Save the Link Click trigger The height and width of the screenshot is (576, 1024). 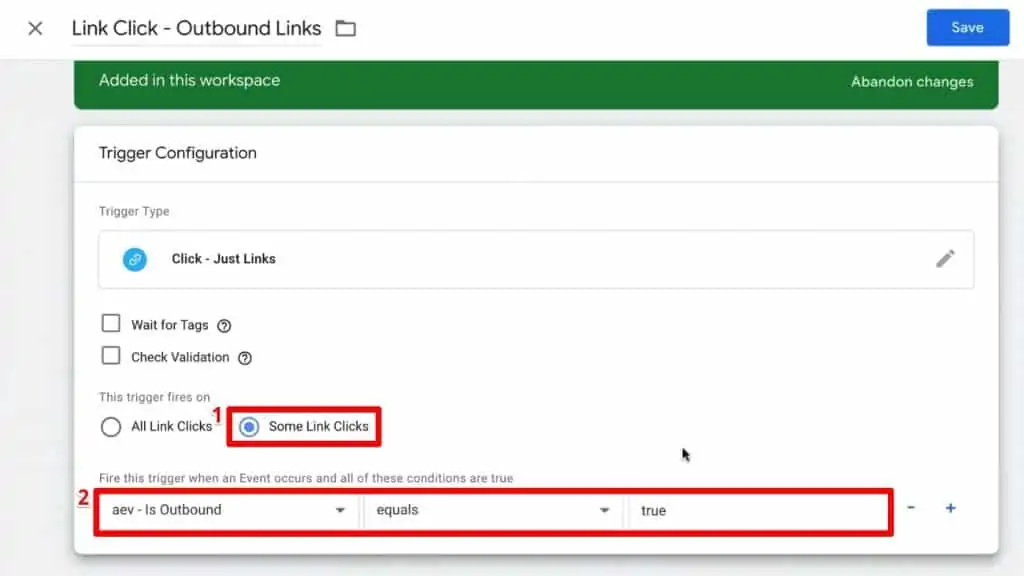(x=967, y=27)
